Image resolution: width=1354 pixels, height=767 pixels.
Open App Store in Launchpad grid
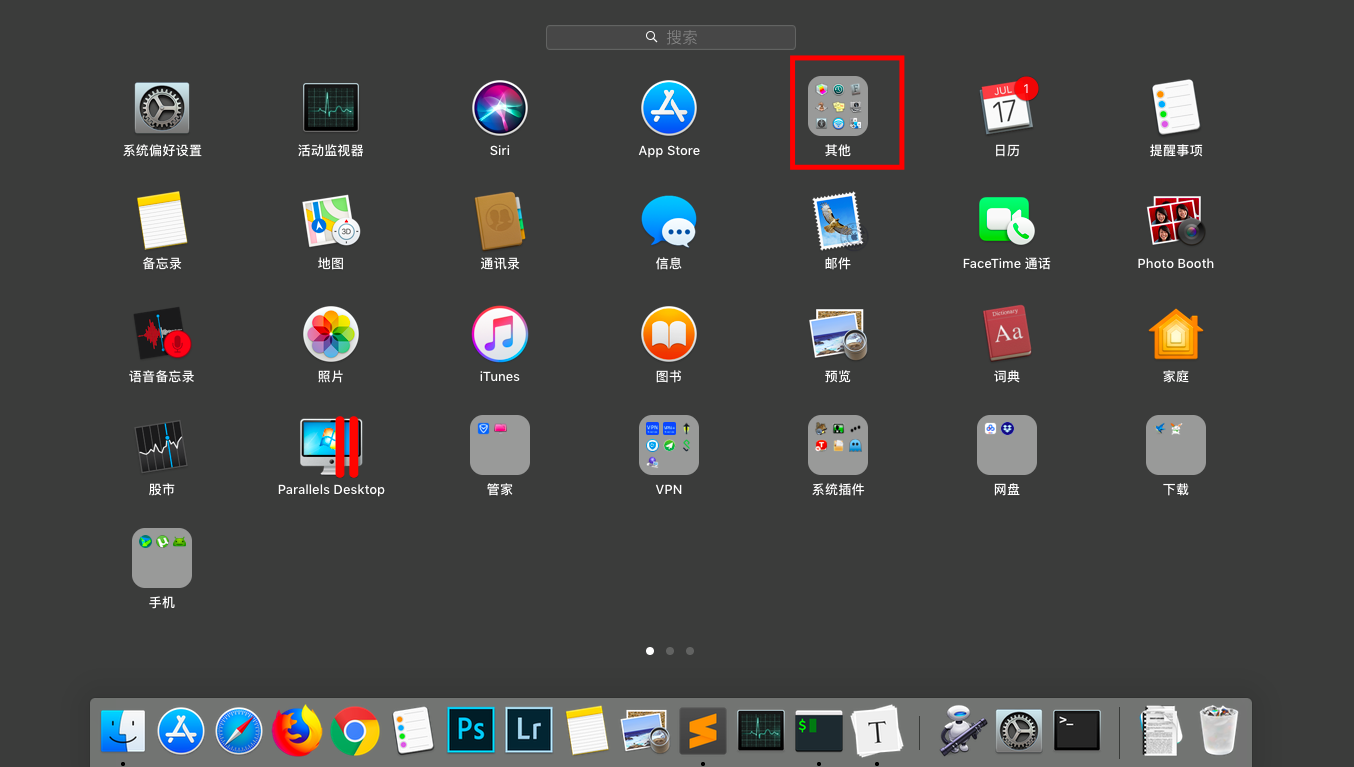tap(668, 108)
